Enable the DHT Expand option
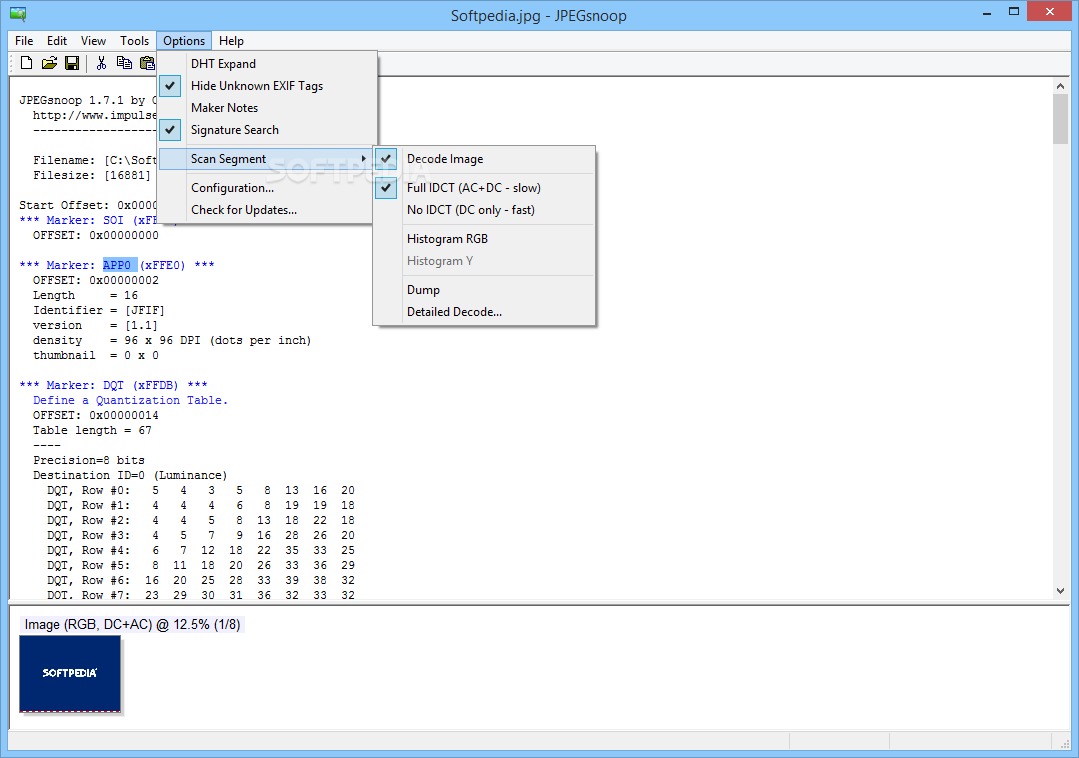This screenshot has height=758, width=1079. pyautogui.click(x=268, y=64)
